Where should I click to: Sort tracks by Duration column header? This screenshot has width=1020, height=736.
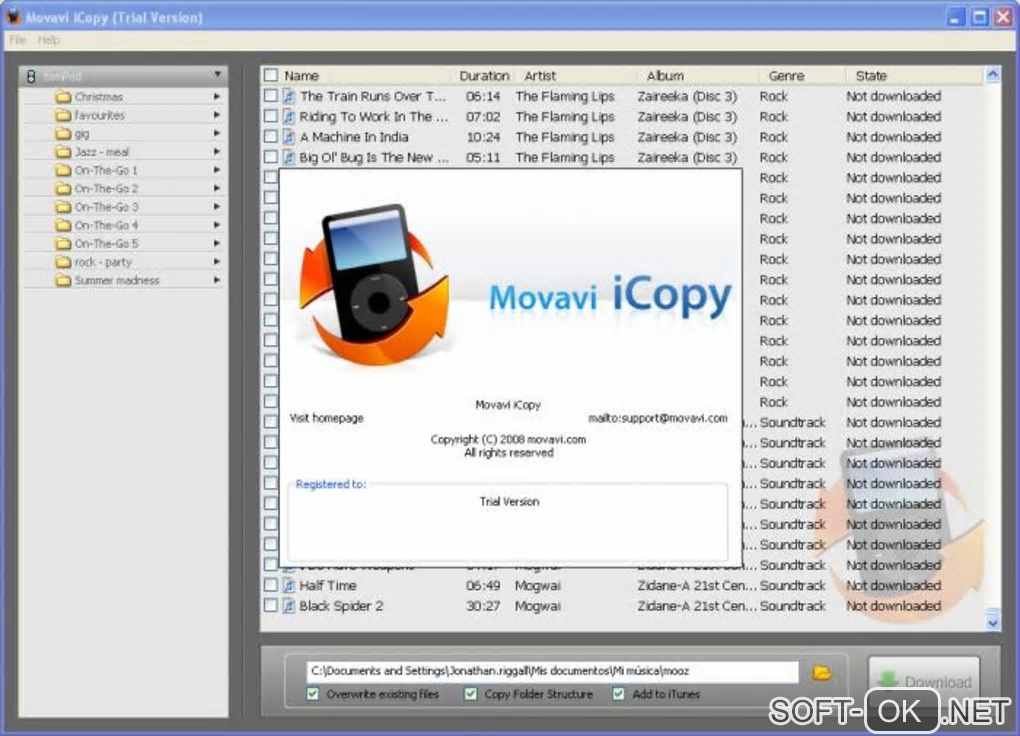tap(484, 75)
